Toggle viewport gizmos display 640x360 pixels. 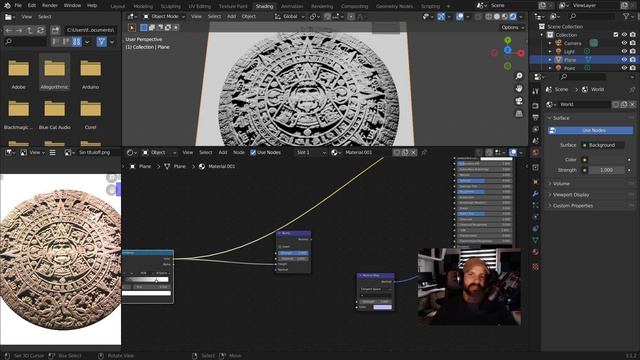[441, 17]
